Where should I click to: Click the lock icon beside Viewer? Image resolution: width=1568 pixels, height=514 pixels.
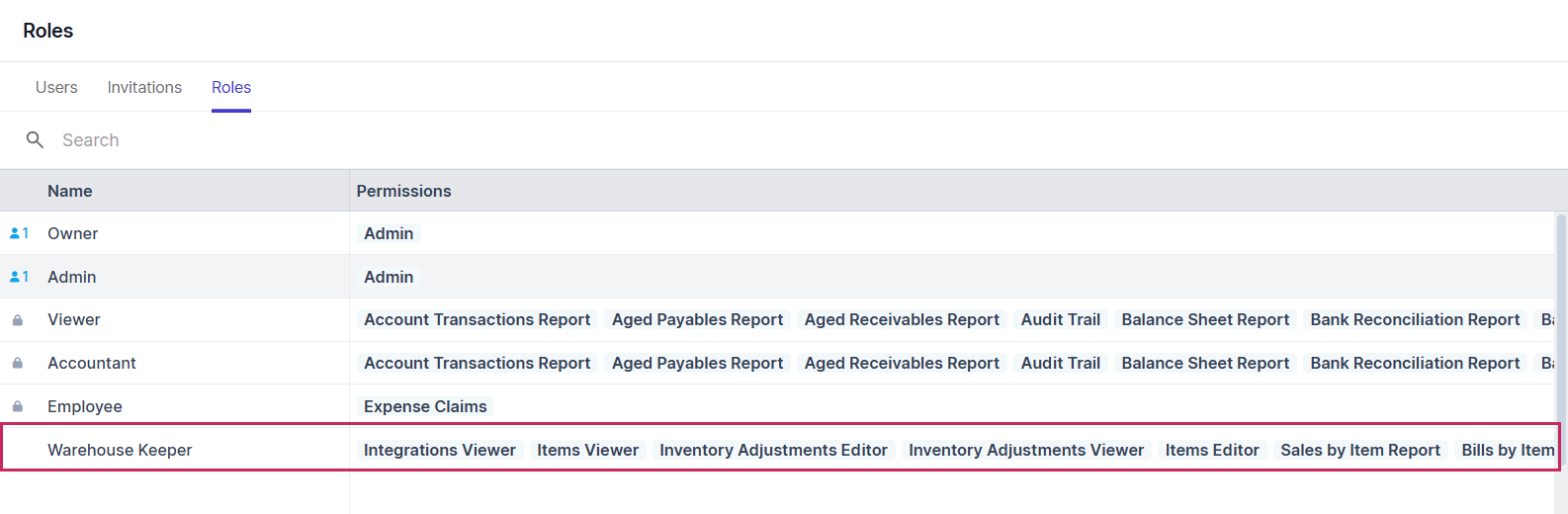pos(18,320)
